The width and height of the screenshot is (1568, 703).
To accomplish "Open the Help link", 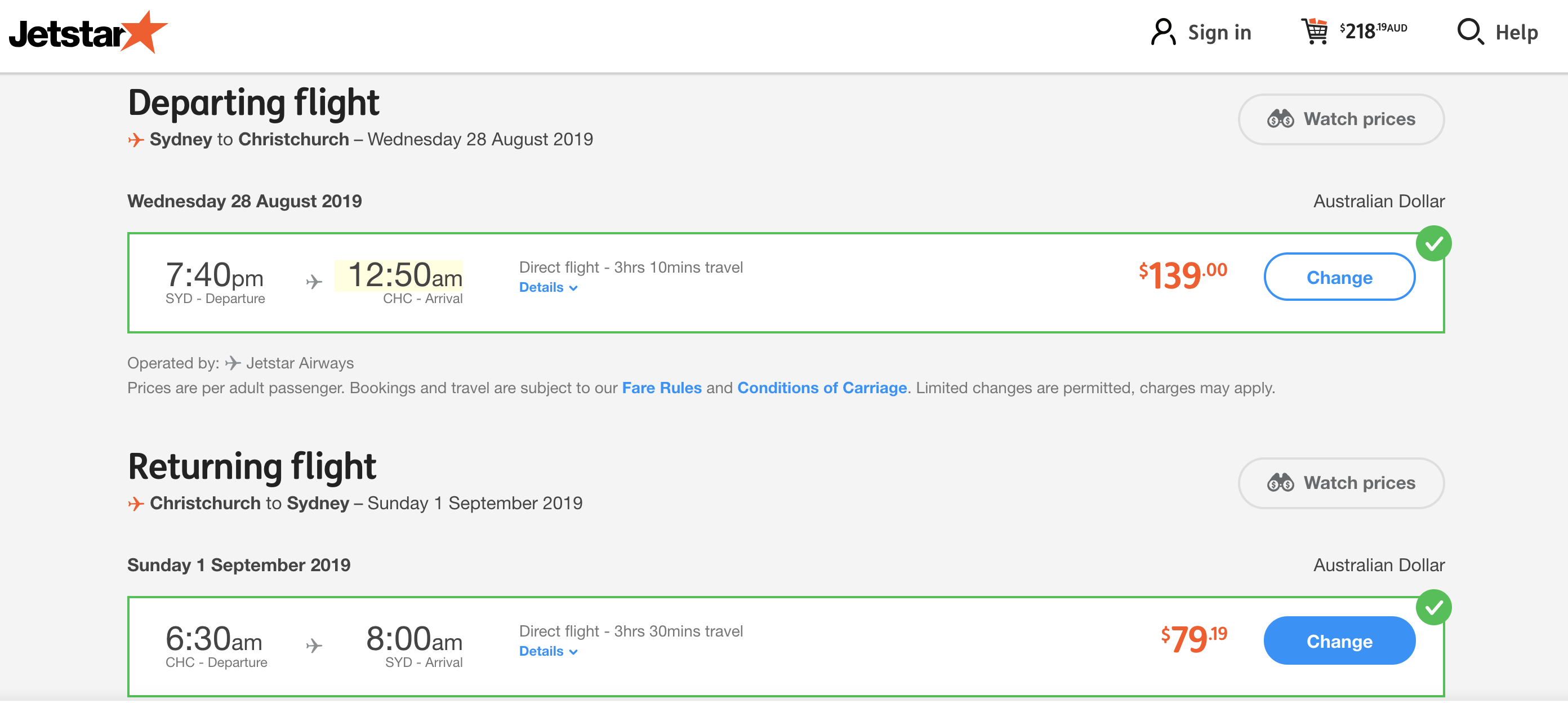I will click(x=1498, y=32).
